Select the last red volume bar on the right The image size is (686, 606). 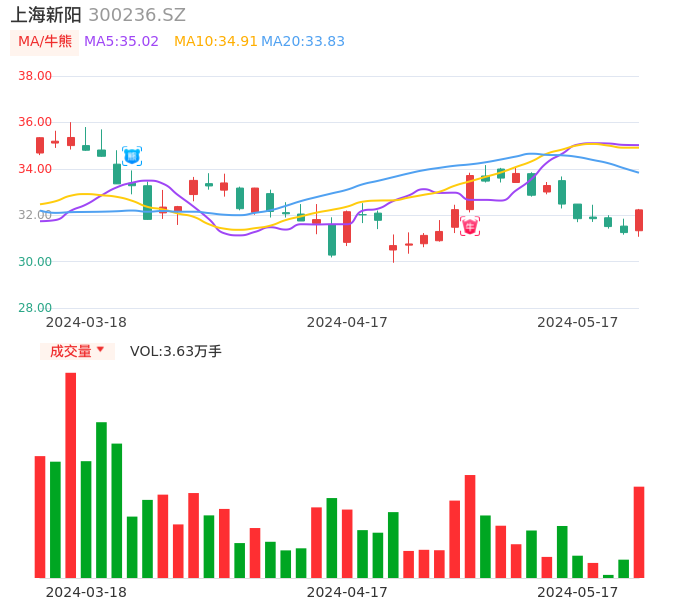(639, 532)
